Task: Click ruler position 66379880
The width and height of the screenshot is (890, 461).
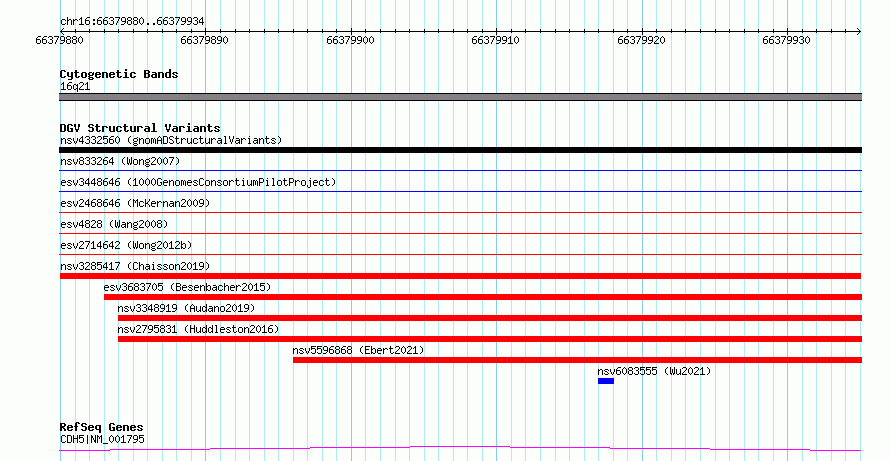Action: click(60, 40)
